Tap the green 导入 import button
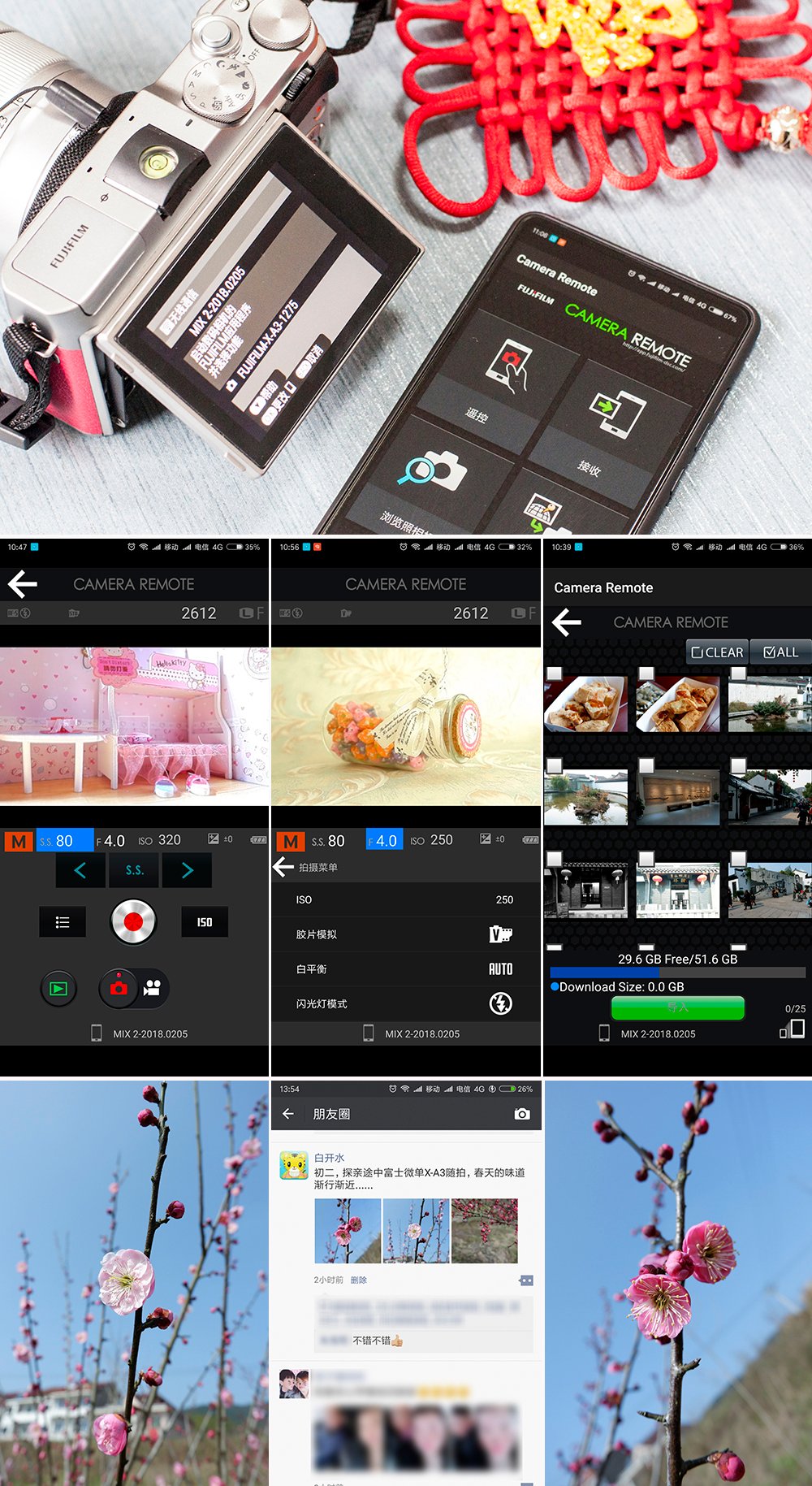 click(x=678, y=1007)
